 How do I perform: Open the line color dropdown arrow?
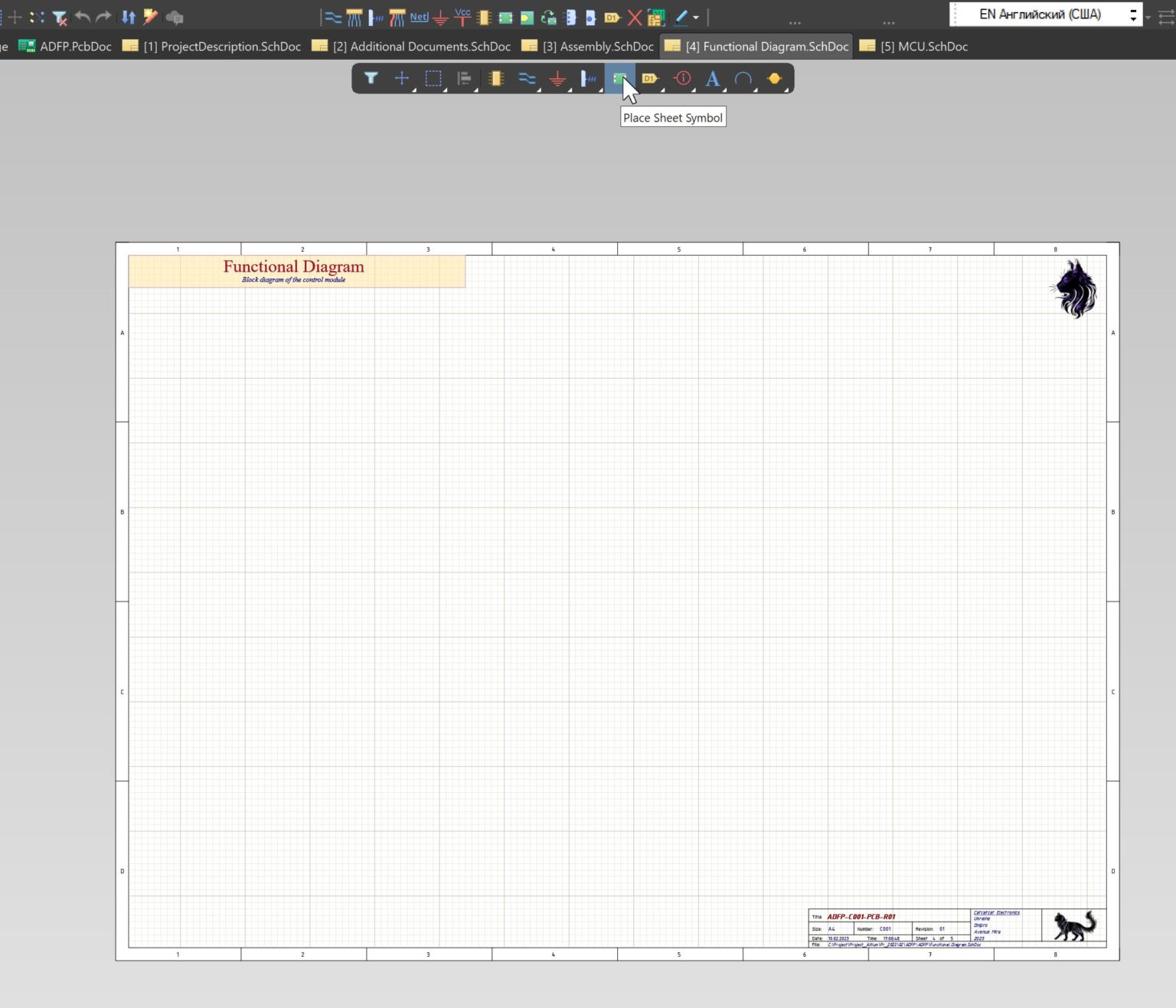[x=697, y=16]
